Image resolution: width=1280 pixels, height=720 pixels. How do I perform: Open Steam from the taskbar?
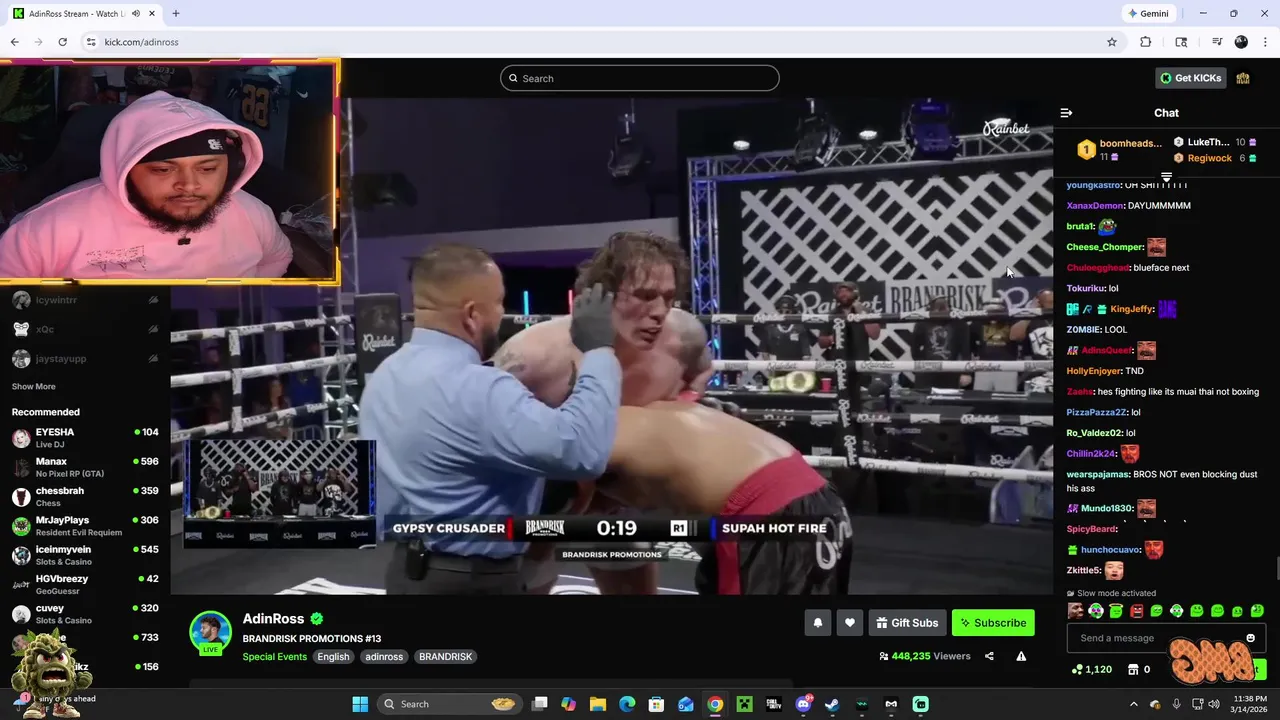(x=832, y=704)
